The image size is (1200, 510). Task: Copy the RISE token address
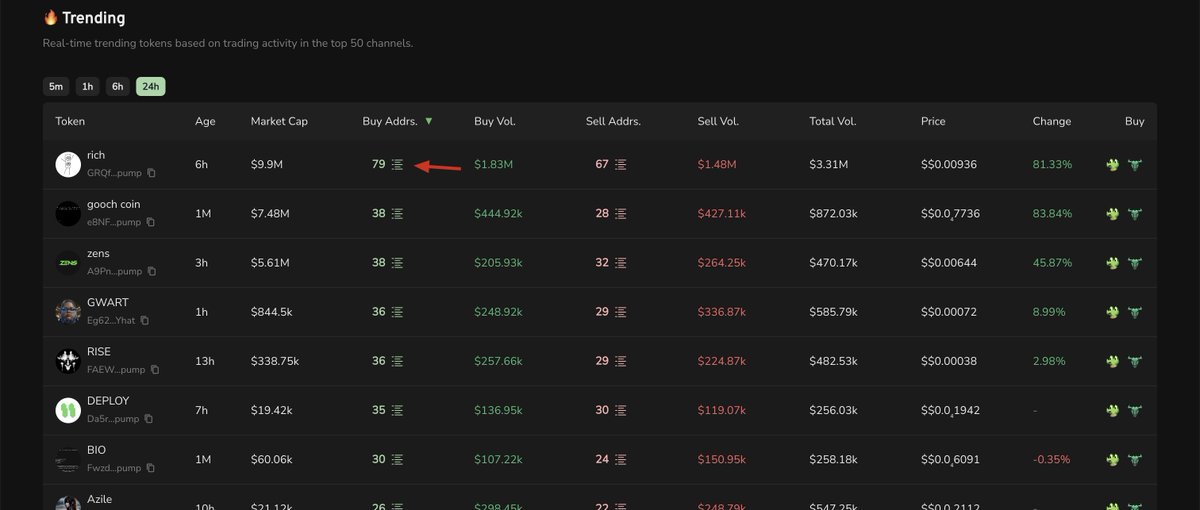(154, 369)
